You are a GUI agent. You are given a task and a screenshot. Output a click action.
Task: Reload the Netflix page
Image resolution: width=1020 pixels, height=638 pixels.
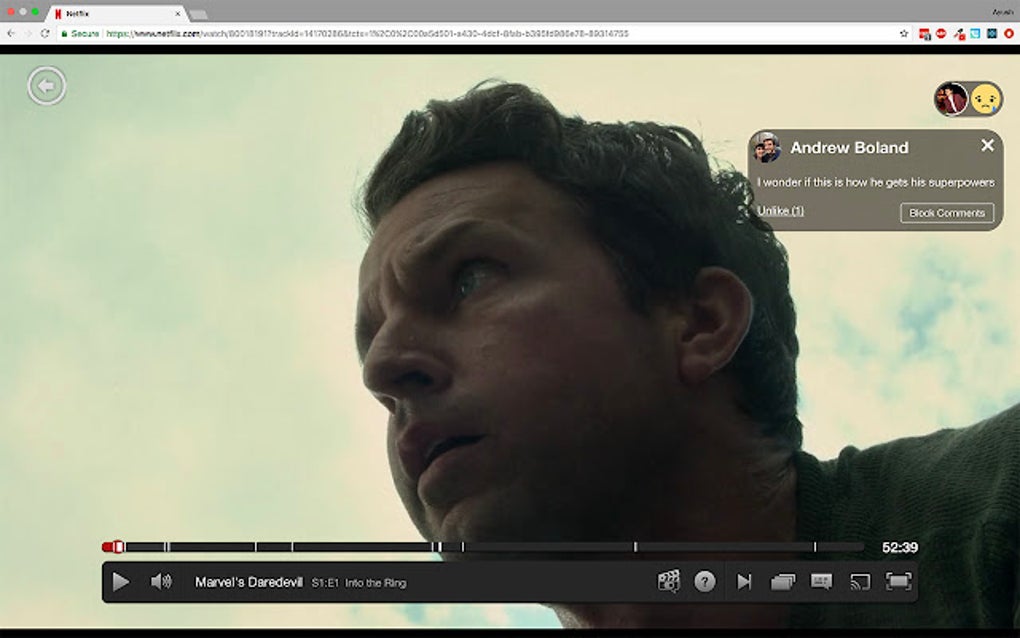[45, 33]
